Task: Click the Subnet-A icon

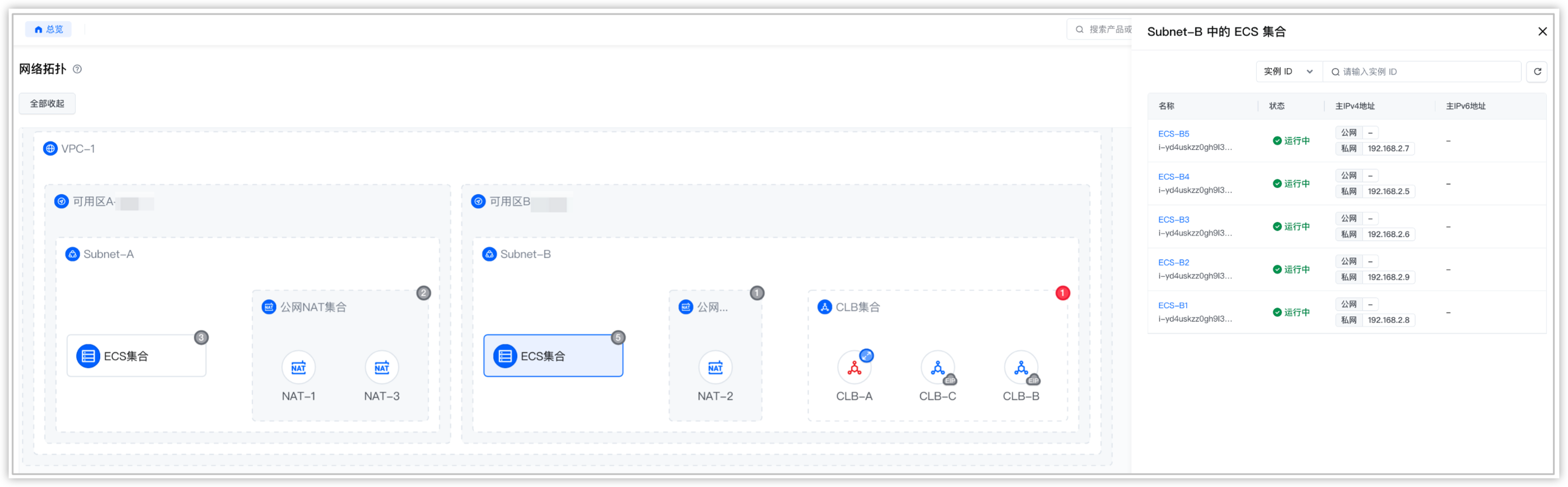Action: (72, 254)
